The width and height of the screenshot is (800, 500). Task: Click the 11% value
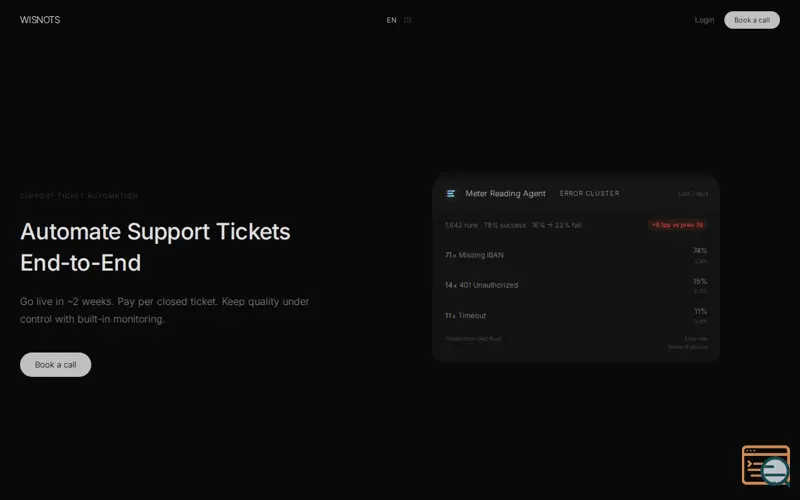click(x=701, y=311)
